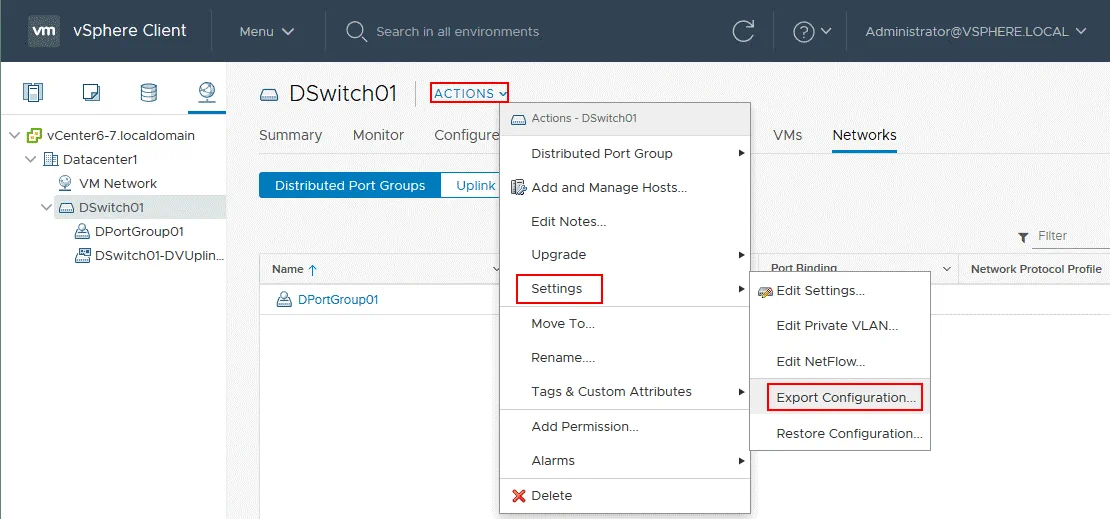This screenshot has width=1110, height=519.
Task: Choose Export Configuration from submenu
Action: point(845,398)
